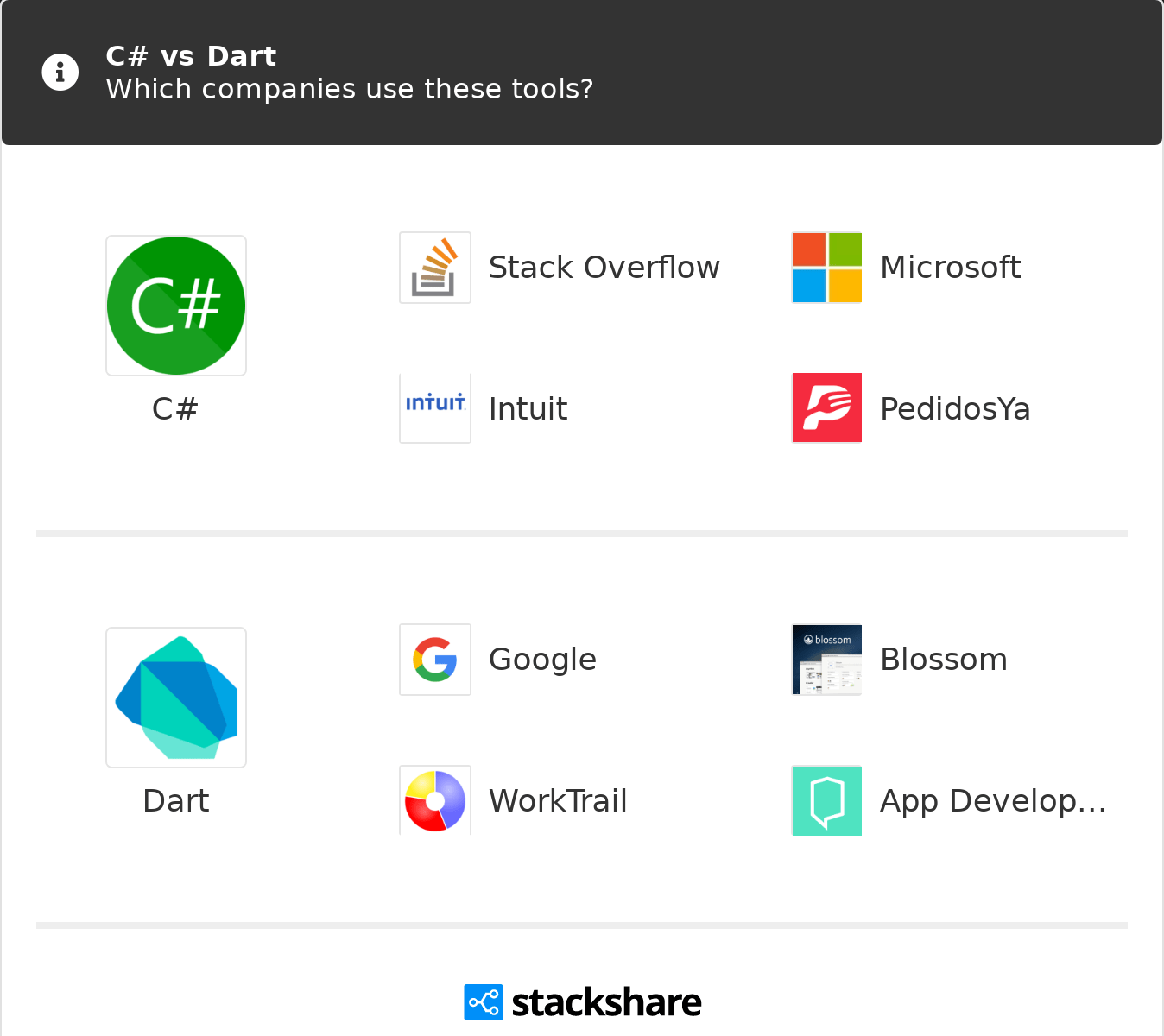
Task: Click the truncated App Develop… label
Action: [993, 800]
